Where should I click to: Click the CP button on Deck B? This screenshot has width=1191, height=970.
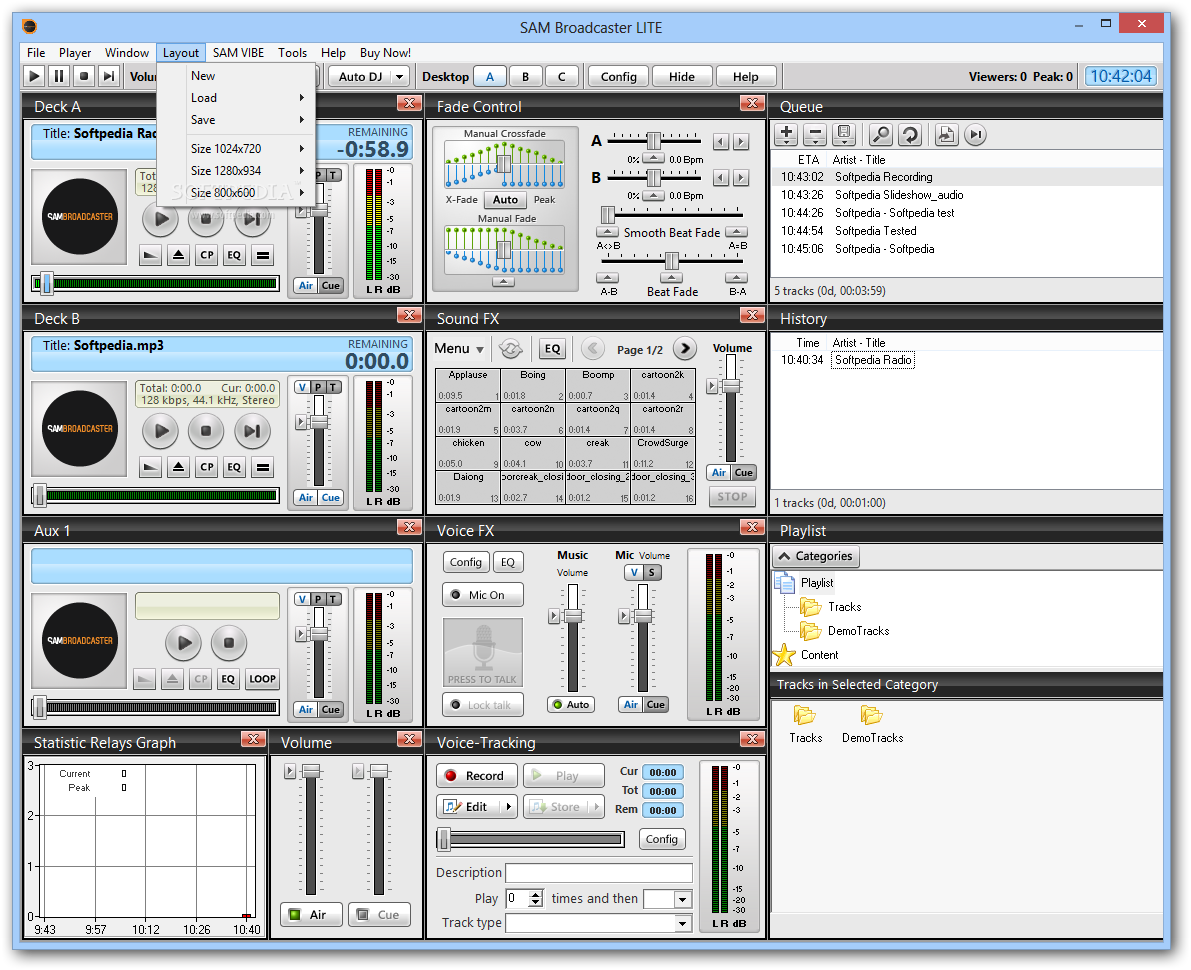click(x=207, y=467)
